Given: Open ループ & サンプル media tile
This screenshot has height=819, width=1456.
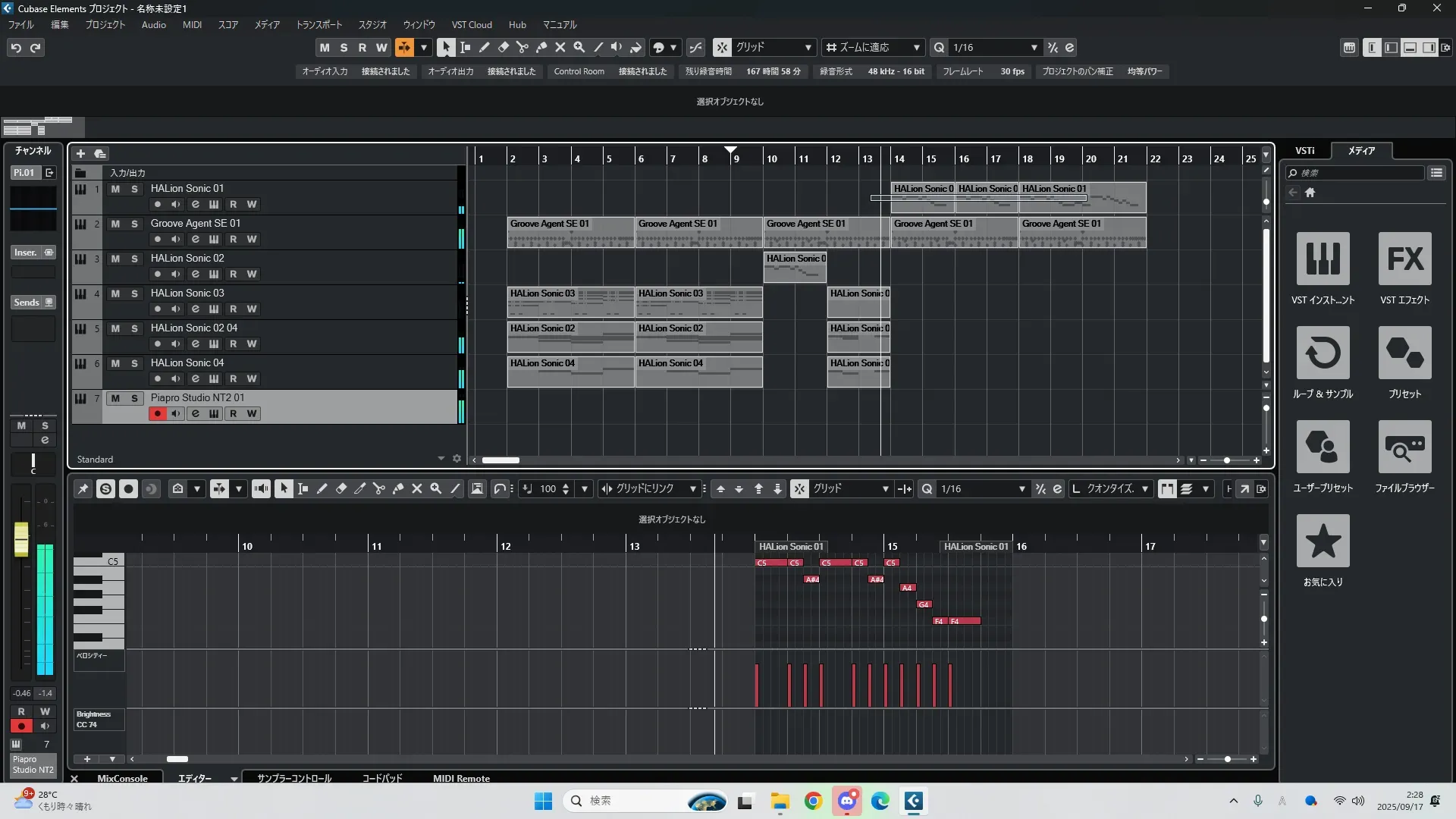Looking at the screenshot, I should coord(1323,353).
